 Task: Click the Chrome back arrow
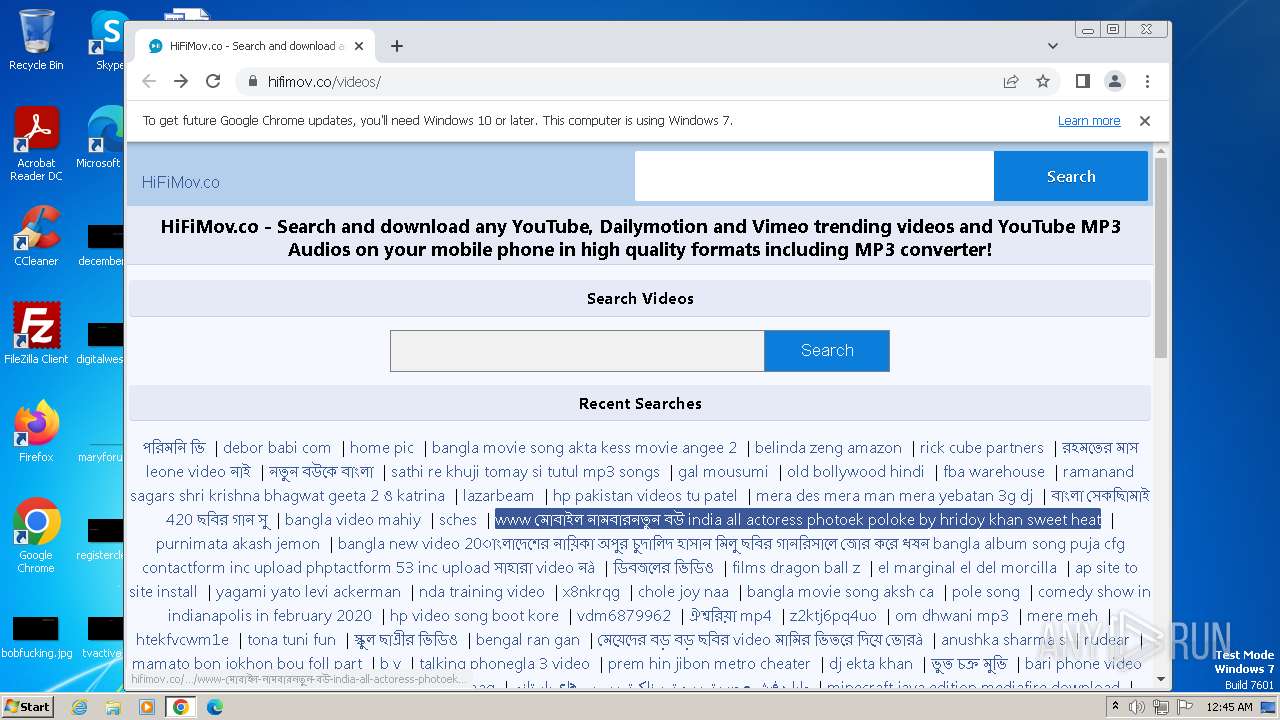149,81
